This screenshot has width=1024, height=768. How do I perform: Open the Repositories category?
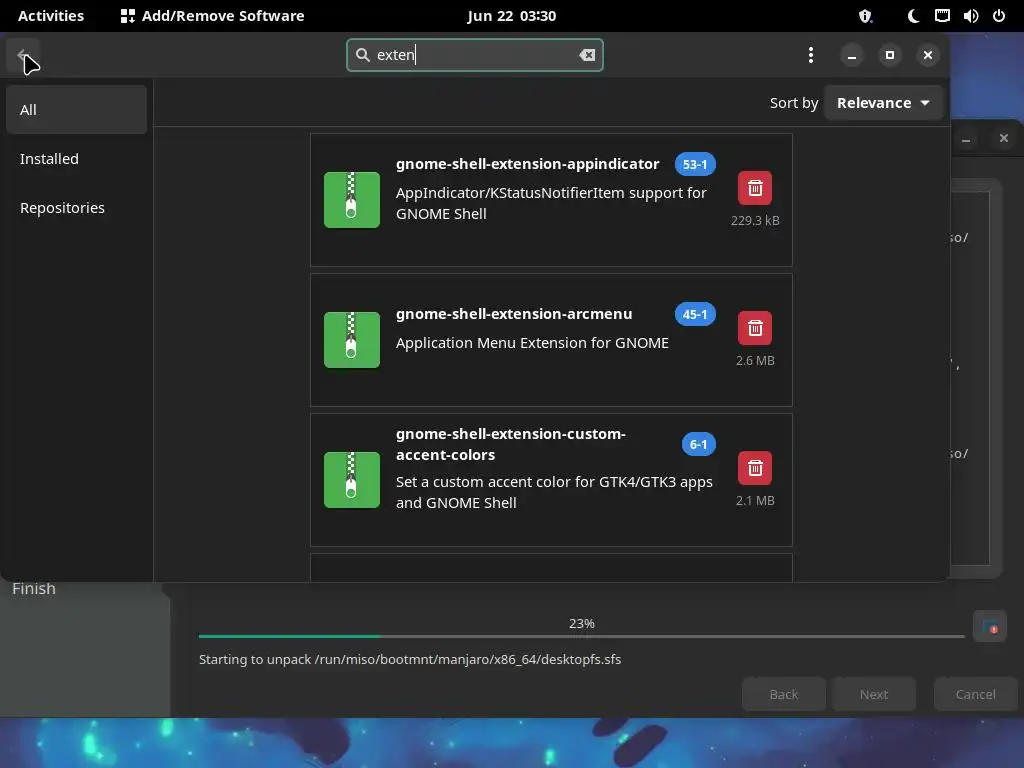coord(76,208)
